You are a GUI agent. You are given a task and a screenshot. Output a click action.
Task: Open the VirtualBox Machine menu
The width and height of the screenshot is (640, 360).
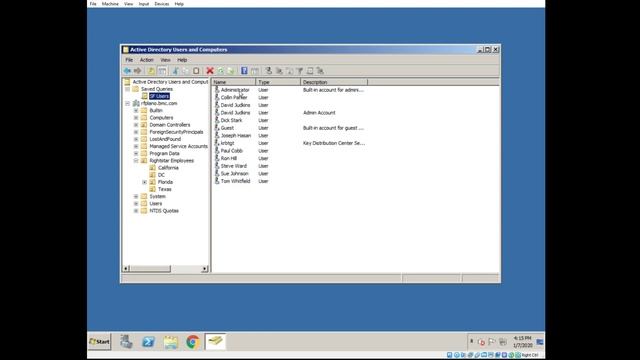pos(110,4)
